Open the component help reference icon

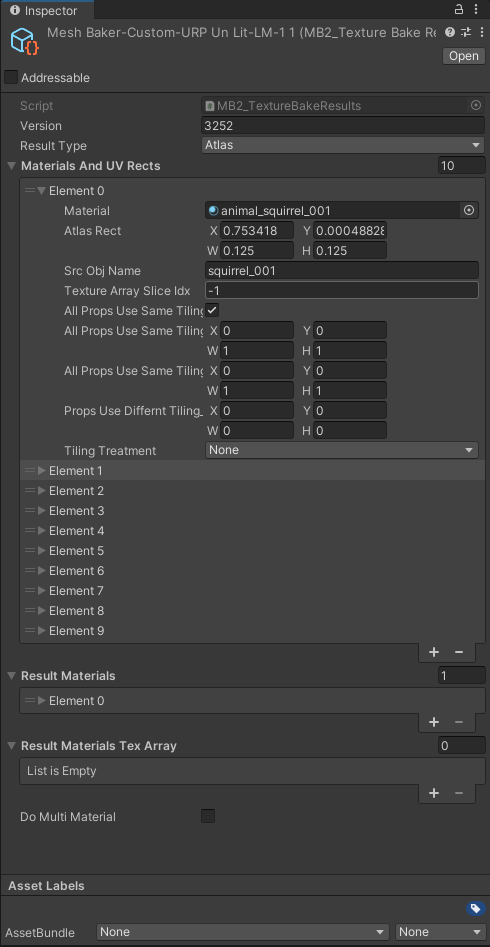point(450,32)
